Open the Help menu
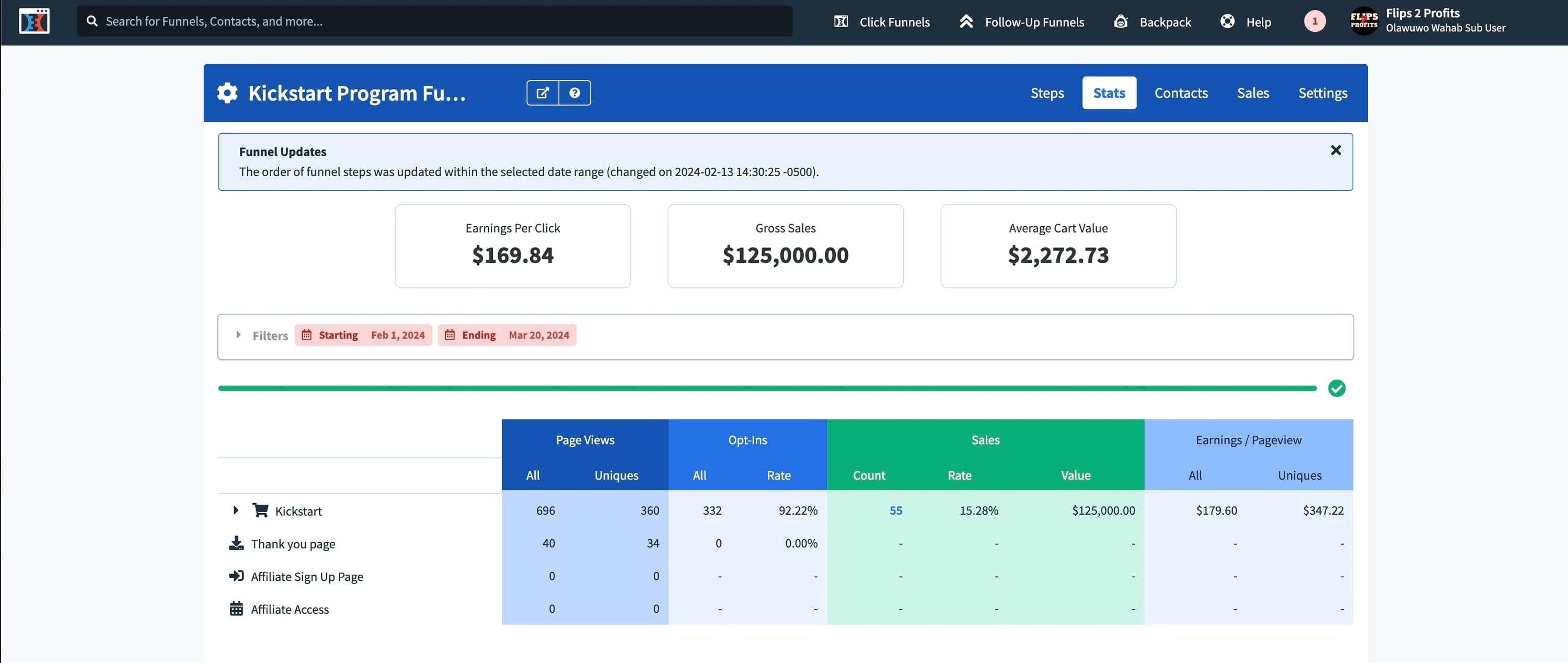This screenshot has height=663, width=1568. (x=1246, y=22)
